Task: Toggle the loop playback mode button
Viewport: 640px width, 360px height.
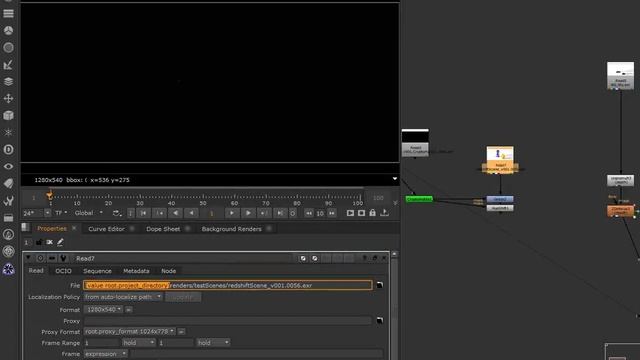Action: pos(117,213)
